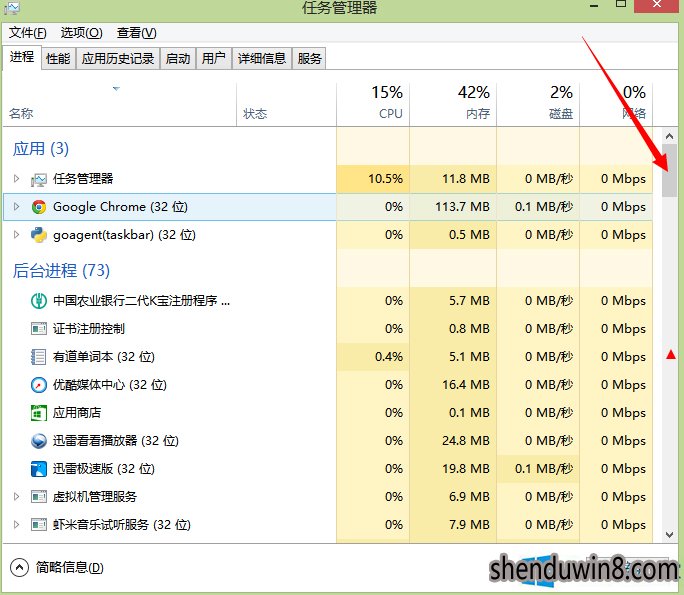Open the 文件(F) menu
This screenshot has height=595, width=684.
pos(27,33)
